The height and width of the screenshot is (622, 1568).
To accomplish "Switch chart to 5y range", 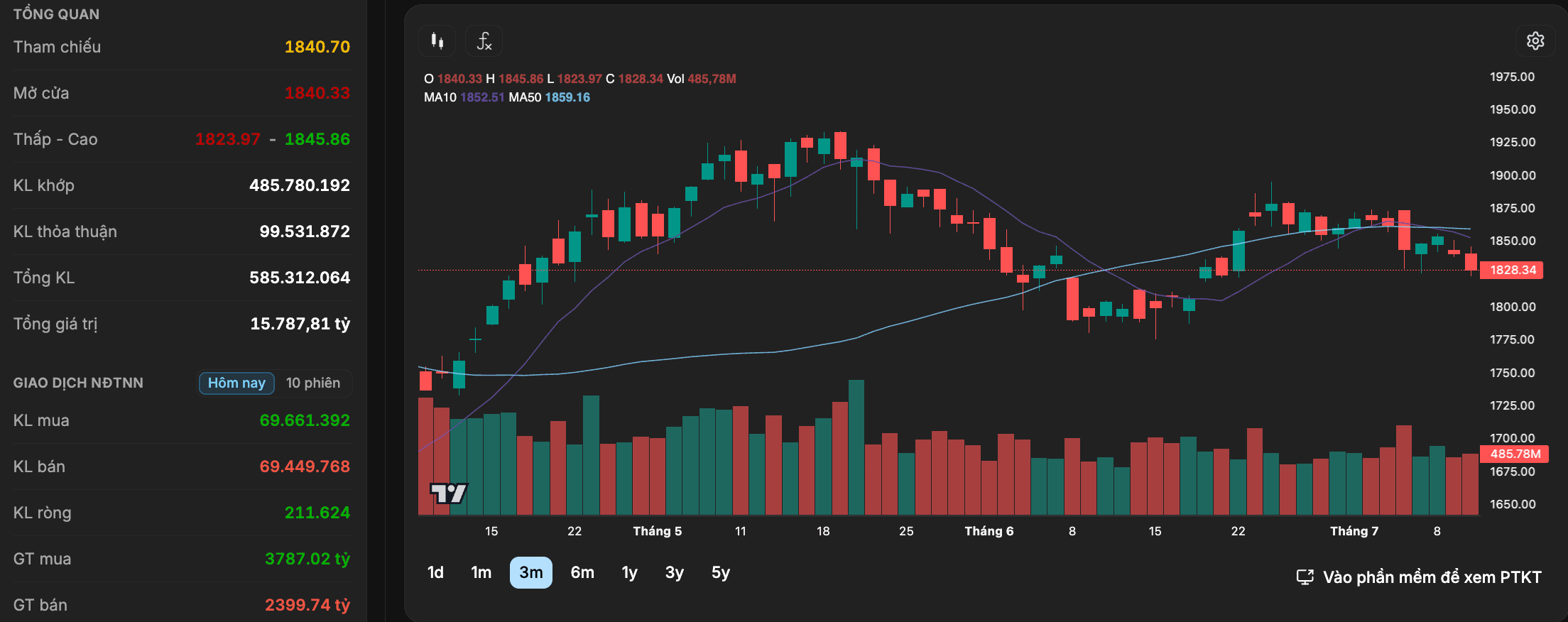I will (721, 572).
